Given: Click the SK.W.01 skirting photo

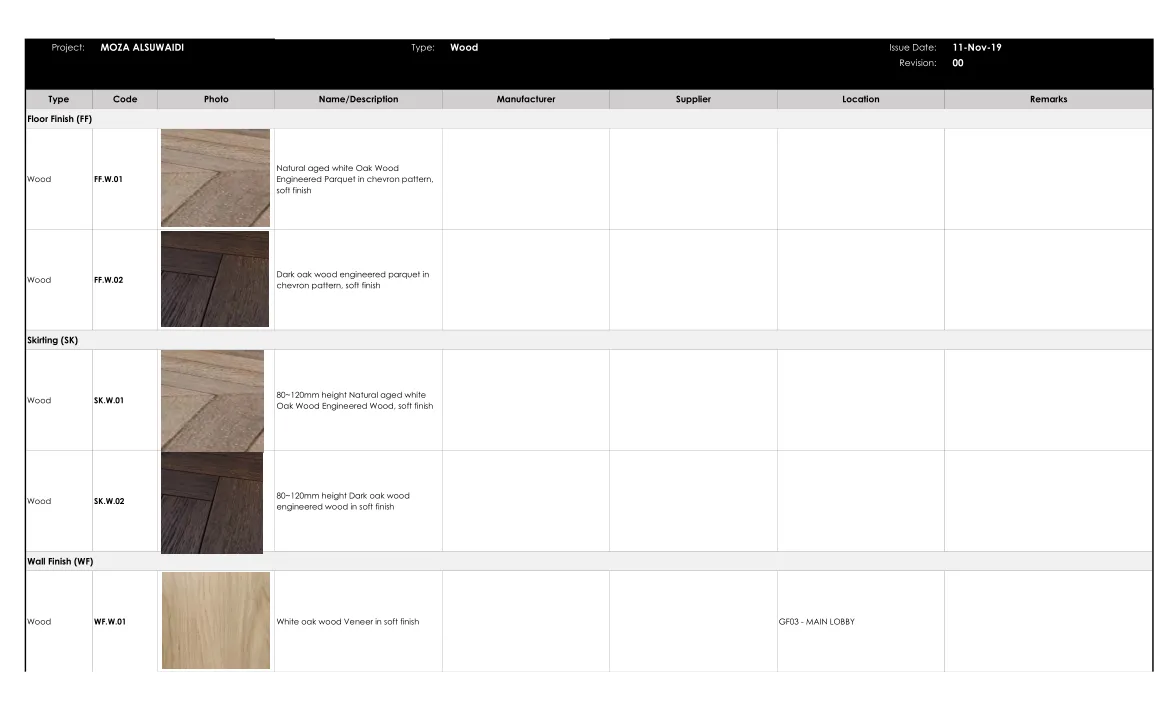Looking at the screenshot, I should 212,400.
